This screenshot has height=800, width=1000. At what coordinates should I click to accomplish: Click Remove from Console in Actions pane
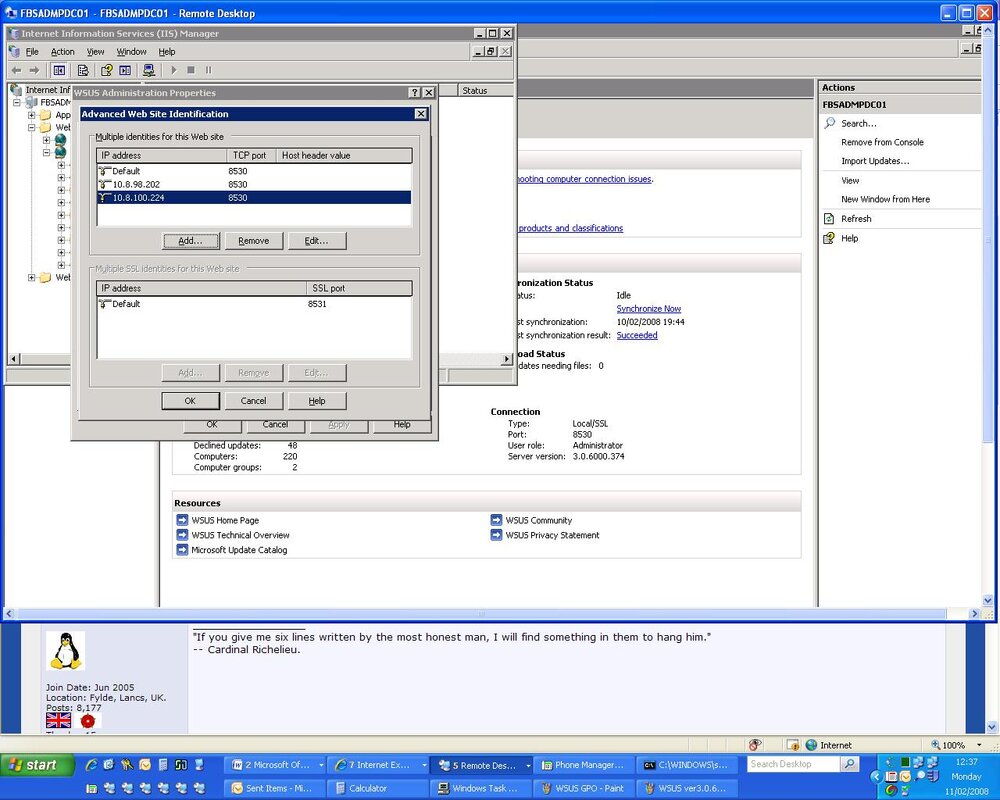[882, 142]
